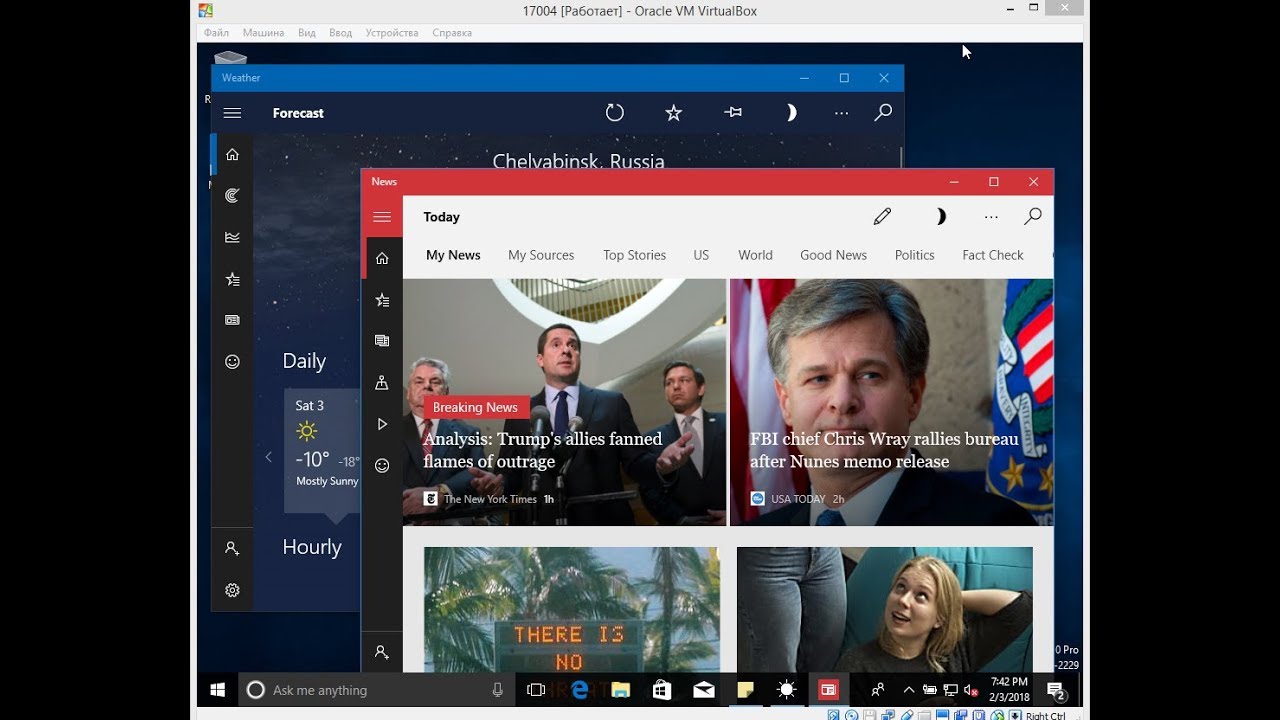Open the World news tab
The image size is (1280, 720).
[755, 255]
